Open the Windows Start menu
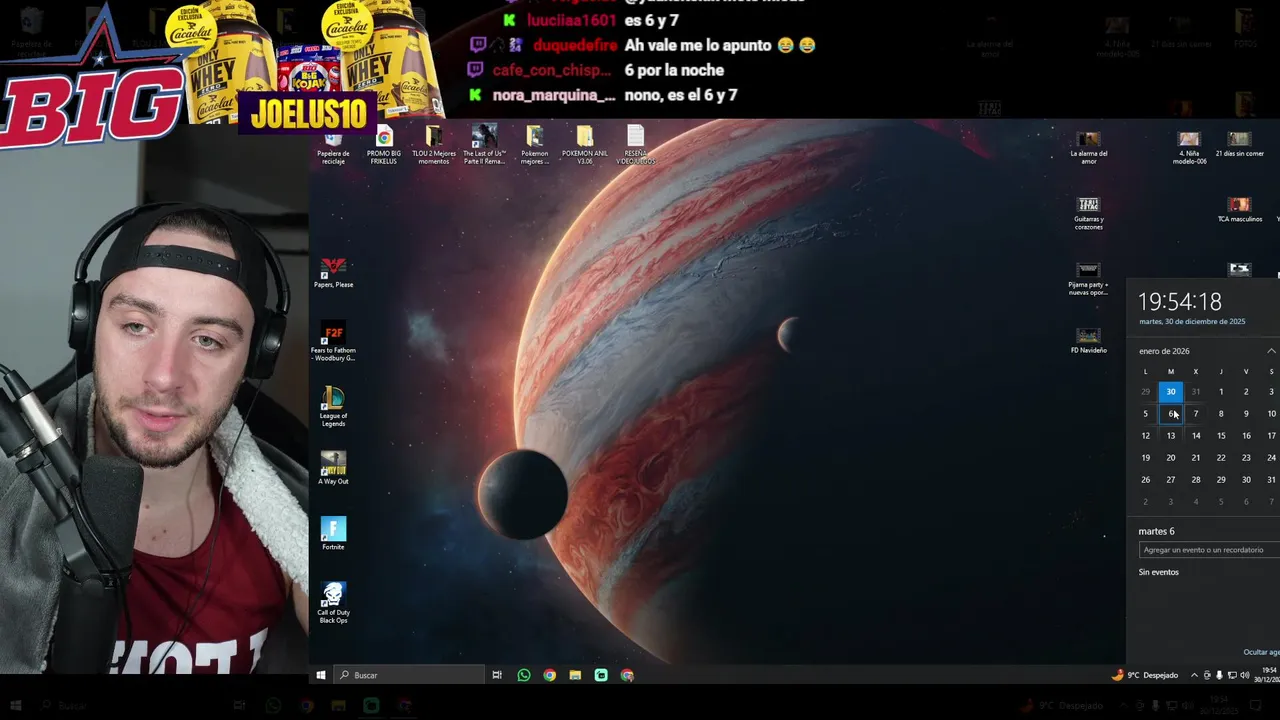Image resolution: width=1280 pixels, height=720 pixels. [x=321, y=675]
